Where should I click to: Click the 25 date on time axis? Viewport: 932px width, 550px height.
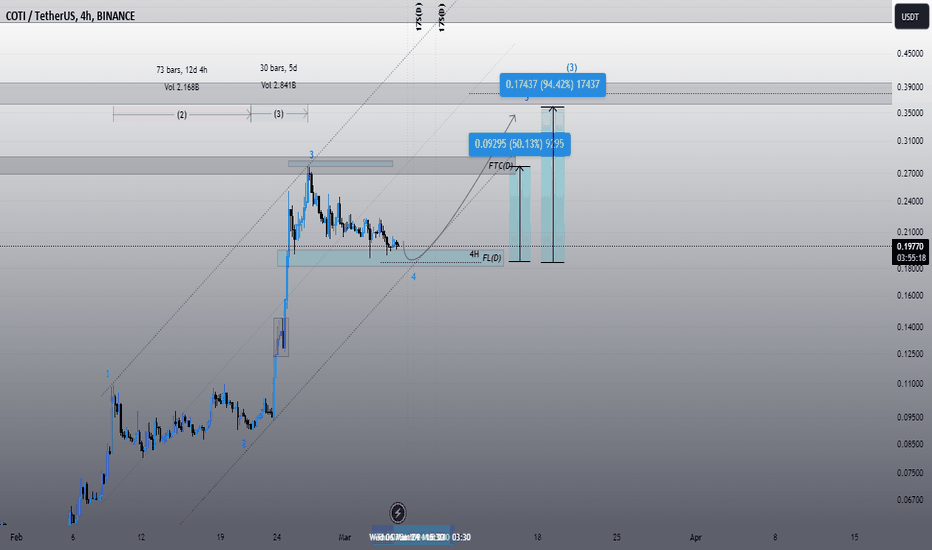[x=616, y=537]
